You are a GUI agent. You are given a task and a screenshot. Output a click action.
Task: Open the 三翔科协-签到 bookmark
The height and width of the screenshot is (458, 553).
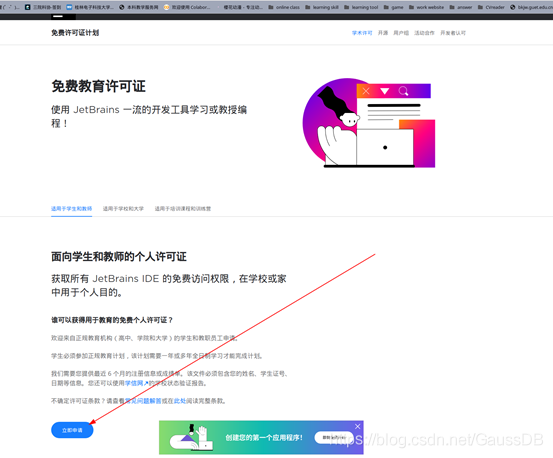(x=43, y=7)
